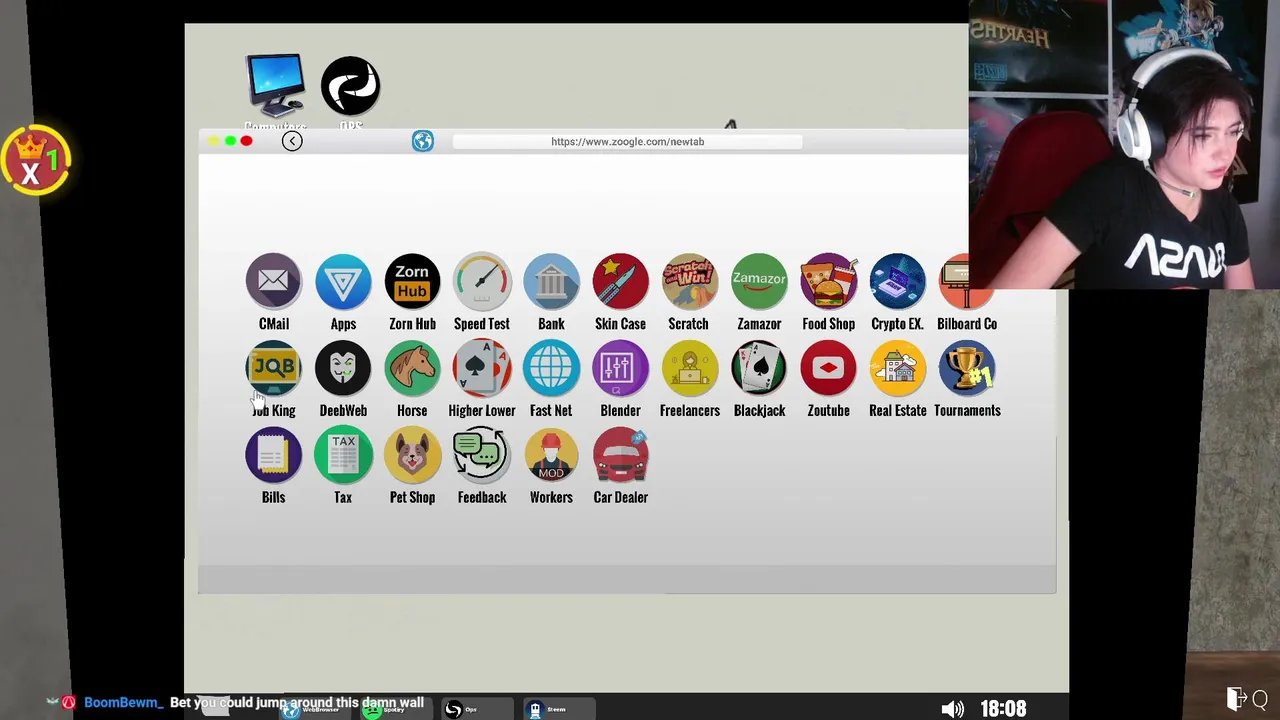The width and height of the screenshot is (1280, 720).
Task: Open the Tax calculator icon
Action: pyautogui.click(x=343, y=455)
